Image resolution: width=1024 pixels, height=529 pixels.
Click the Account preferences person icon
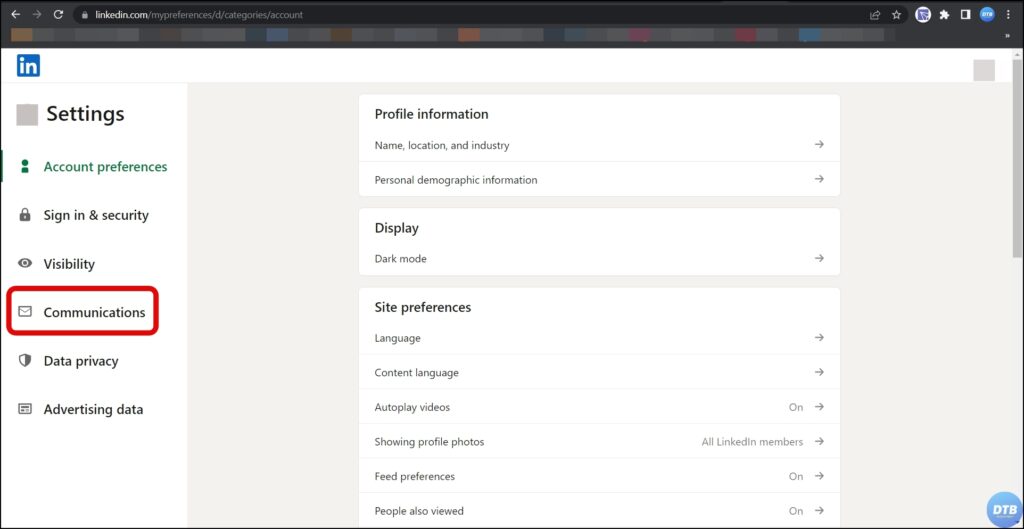pos(25,167)
